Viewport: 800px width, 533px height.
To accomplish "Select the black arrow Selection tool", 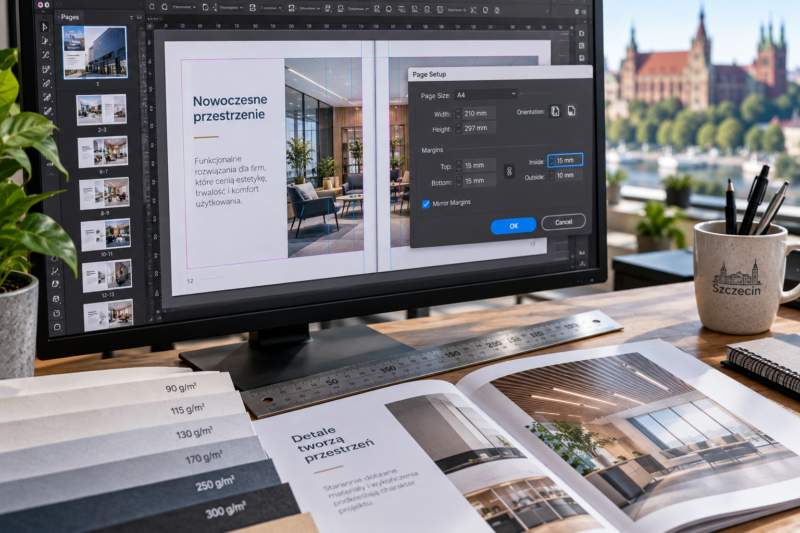I will [45, 27].
